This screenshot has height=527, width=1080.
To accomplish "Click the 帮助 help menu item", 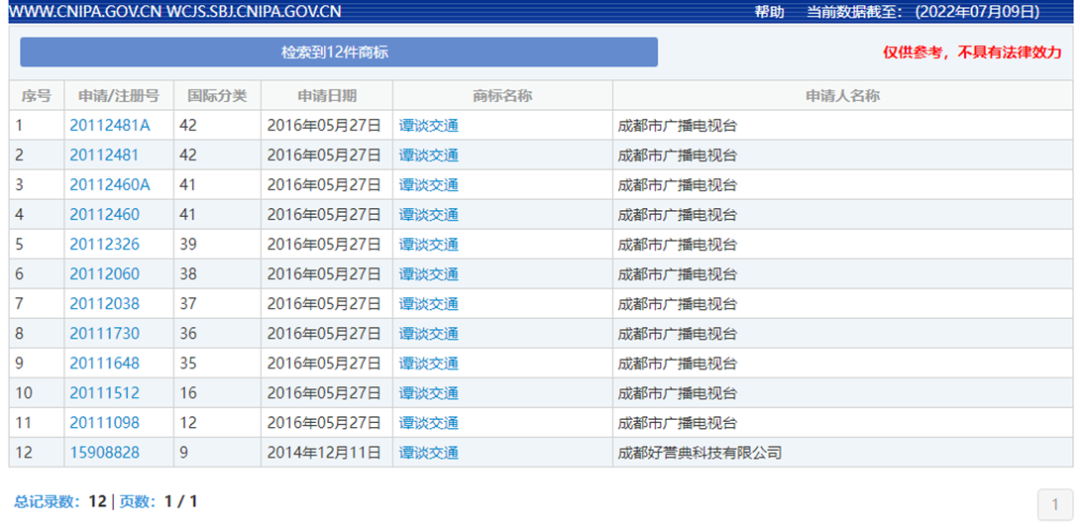I will pyautogui.click(x=769, y=12).
